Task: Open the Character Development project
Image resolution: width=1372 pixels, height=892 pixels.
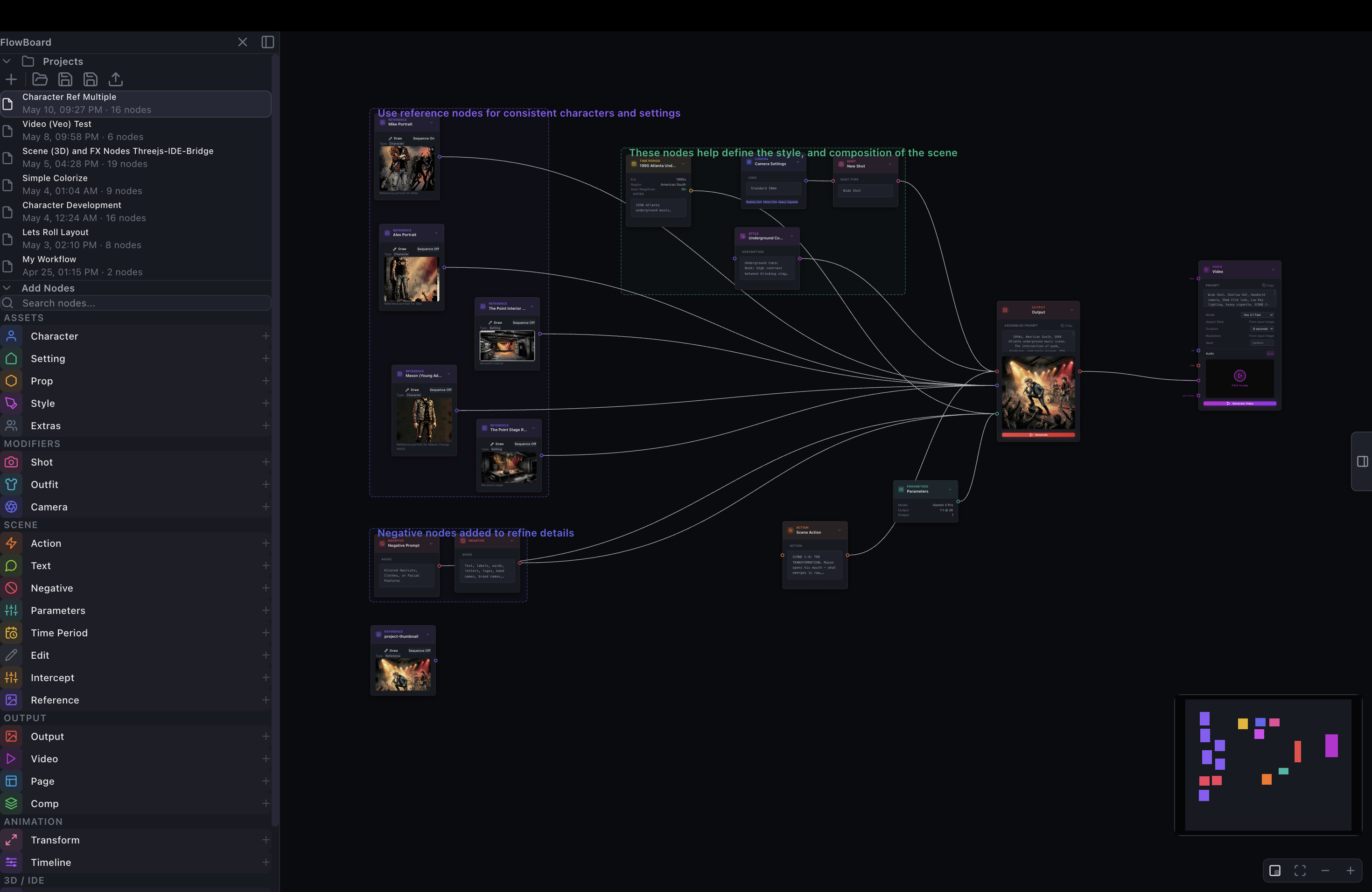Action: [x=136, y=212]
